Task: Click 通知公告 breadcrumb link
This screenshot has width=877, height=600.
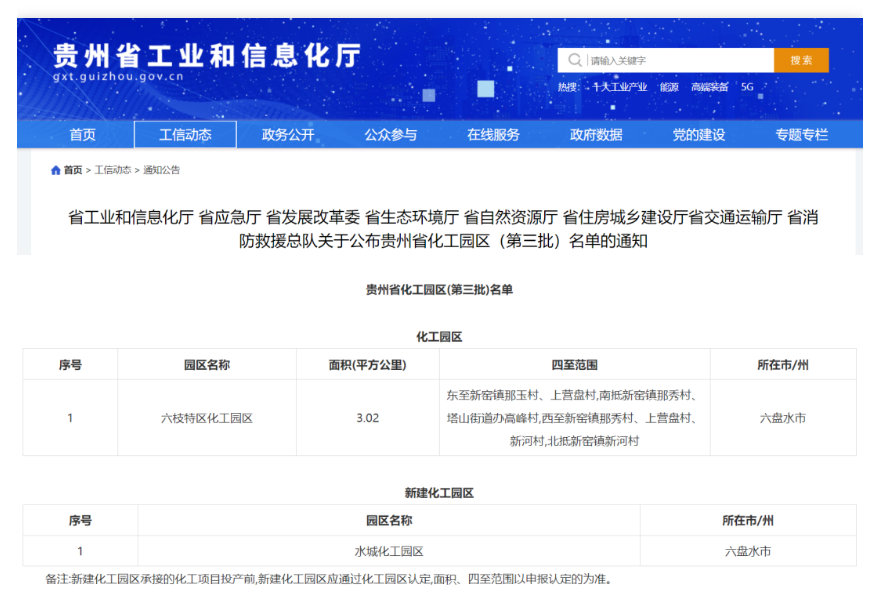Action: pyautogui.click(x=161, y=170)
